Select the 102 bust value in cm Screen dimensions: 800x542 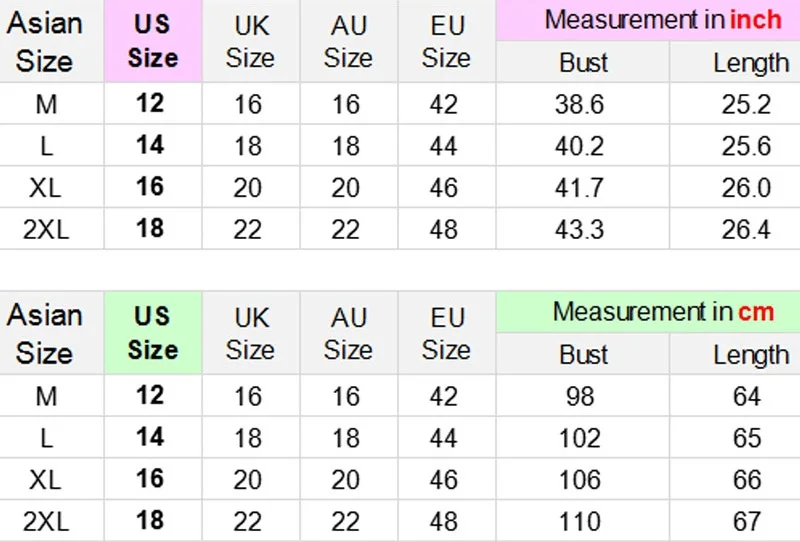(x=580, y=438)
